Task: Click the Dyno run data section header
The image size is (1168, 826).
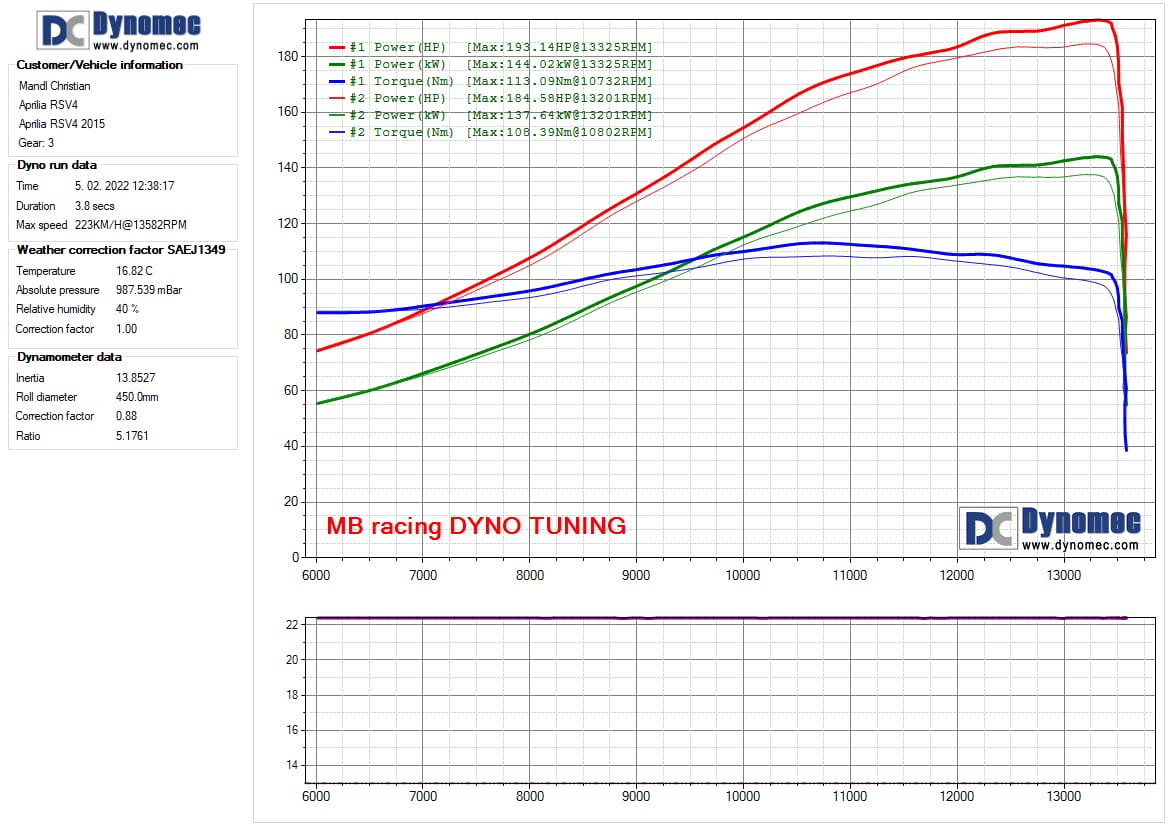Action: tap(57, 165)
